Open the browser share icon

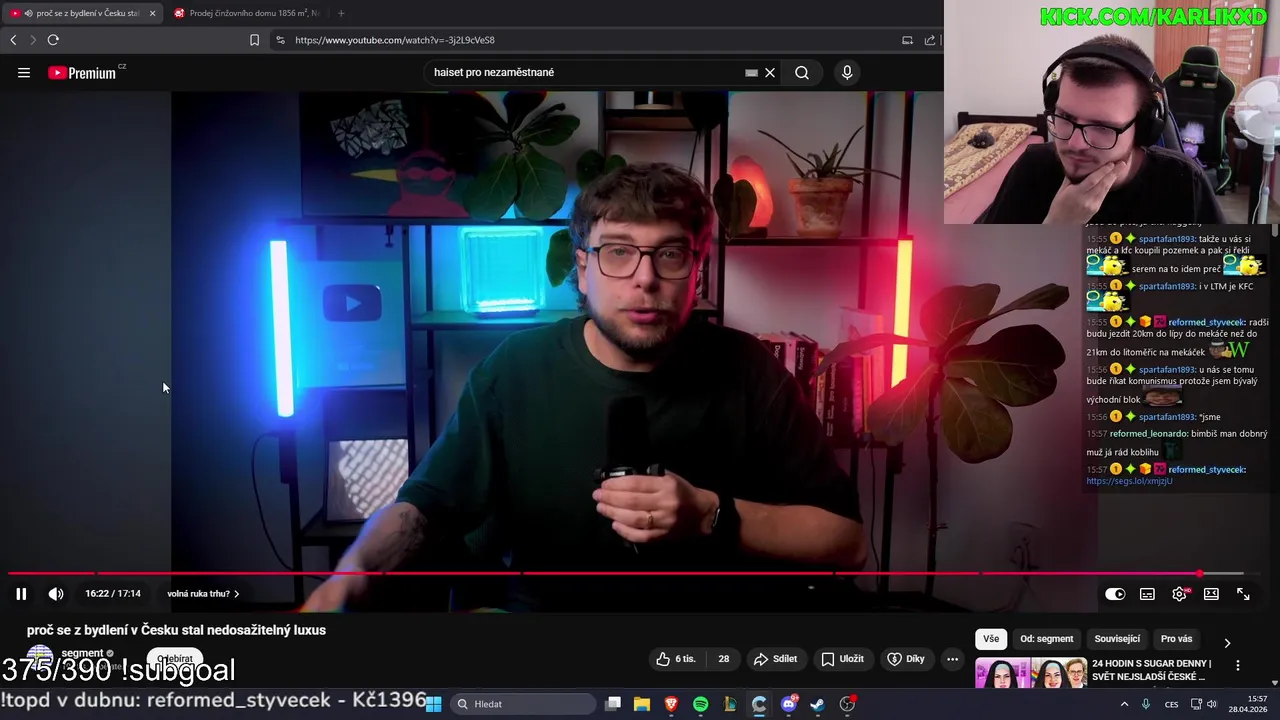click(x=930, y=40)
